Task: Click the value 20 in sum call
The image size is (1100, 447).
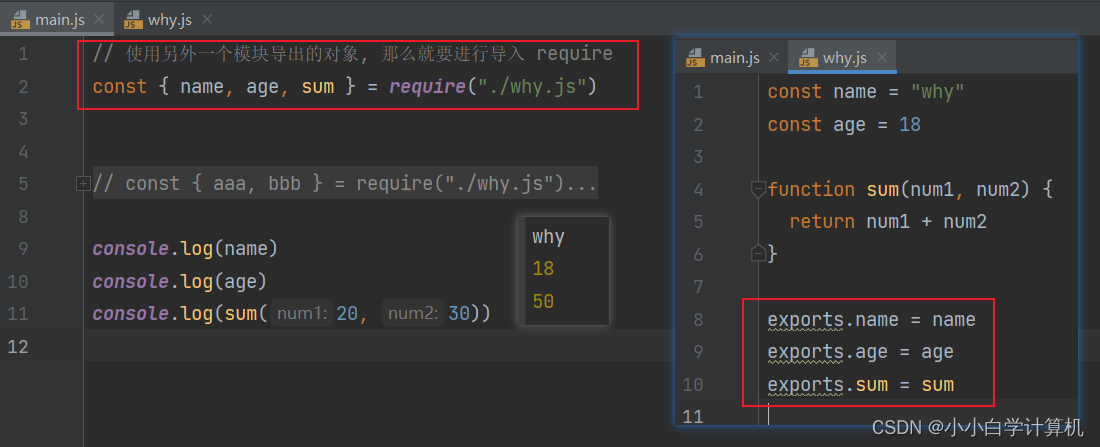Action: pos(347,314)
